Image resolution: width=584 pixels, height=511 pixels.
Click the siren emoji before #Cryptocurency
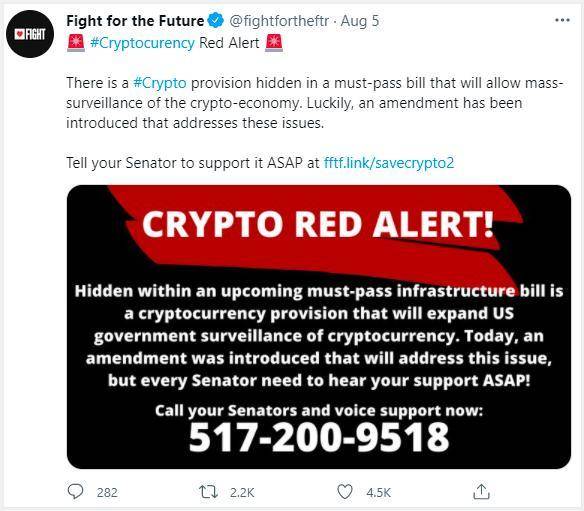coord(76,42)
